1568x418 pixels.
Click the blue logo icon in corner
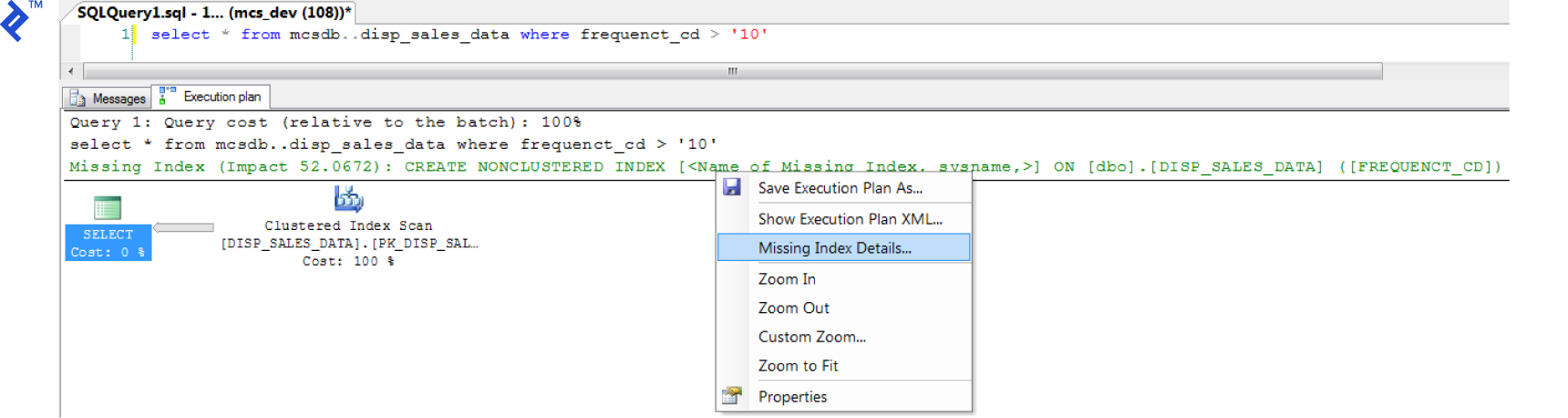(x=15, y=22)
